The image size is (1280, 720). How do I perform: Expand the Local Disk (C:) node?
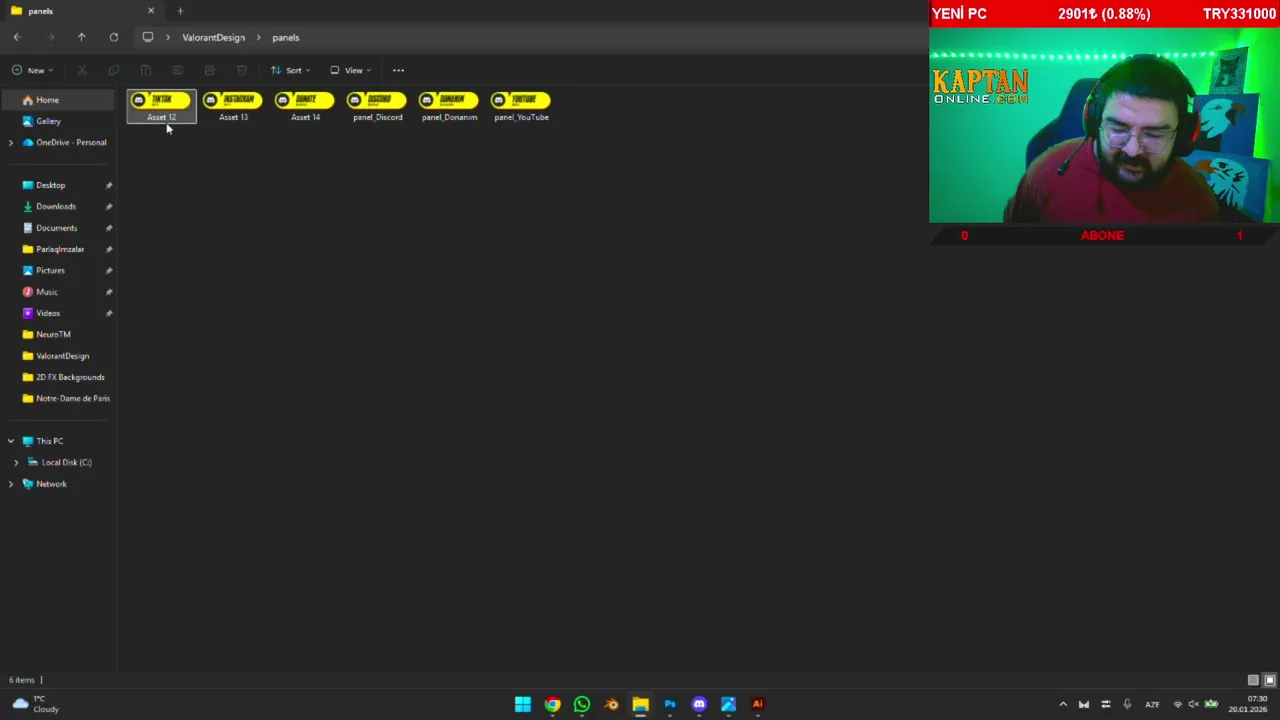(16, 462)
